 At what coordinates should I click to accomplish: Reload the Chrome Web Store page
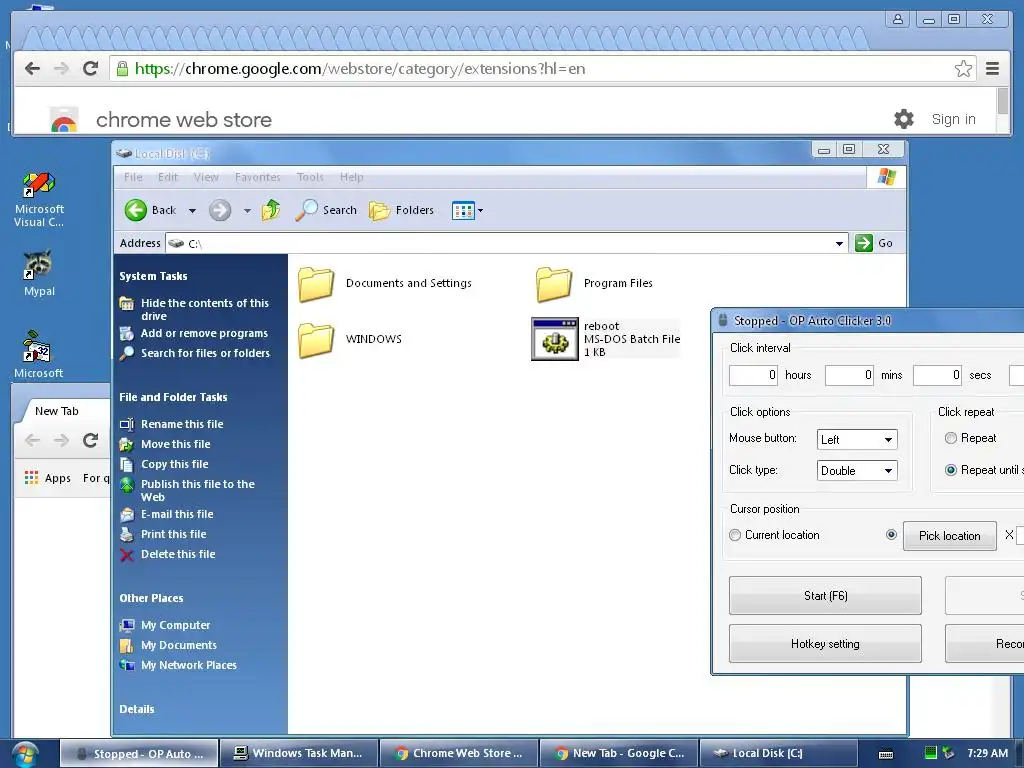91,69
